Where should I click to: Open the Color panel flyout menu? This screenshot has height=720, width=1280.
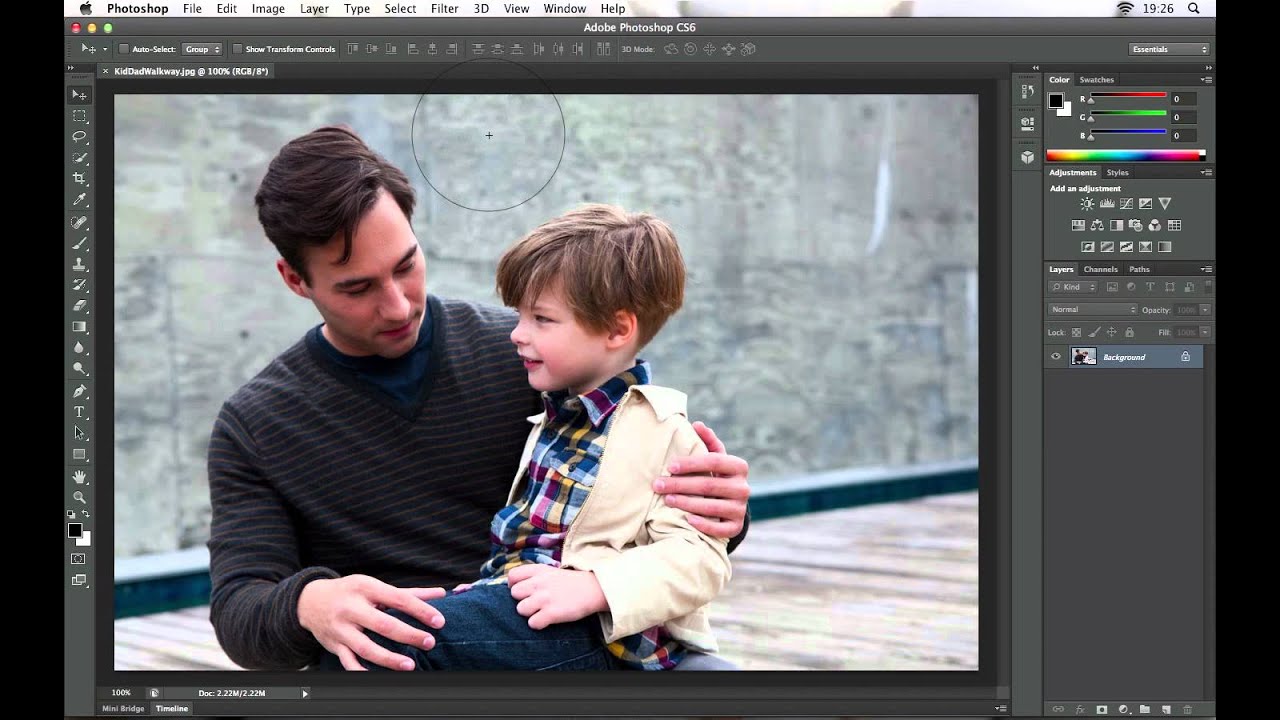(x=1206, y=79)
